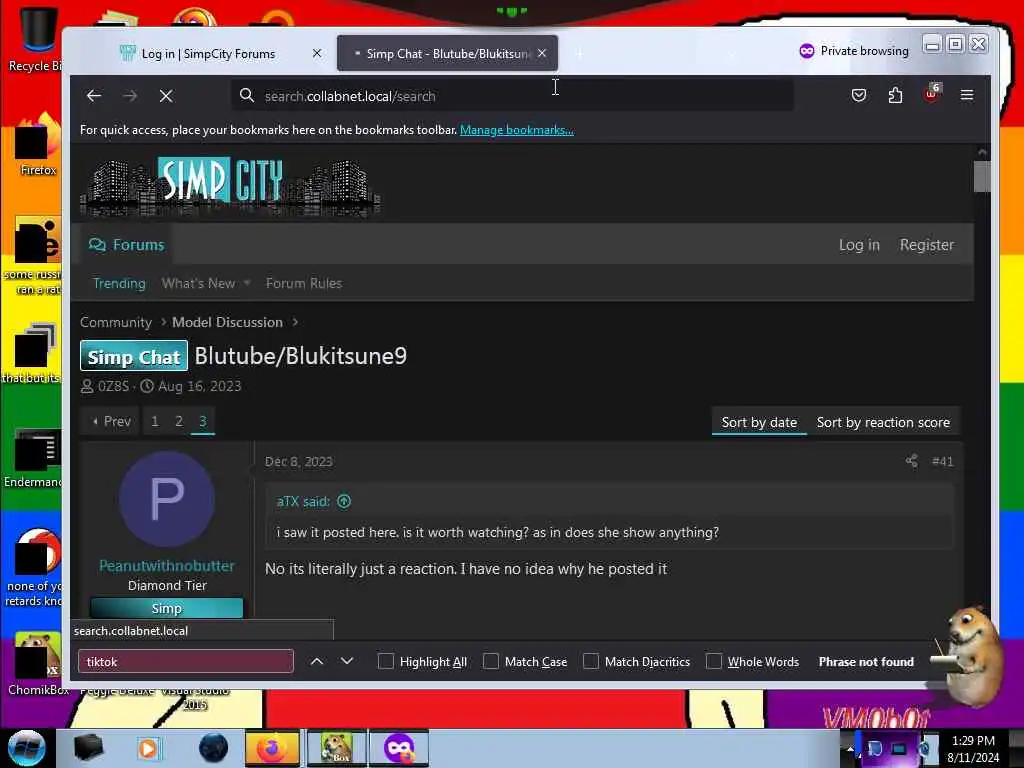Screen dimensions: 1024x768
Task: Open the 'Manage bookmarks...' link
Action: [517, 130]
